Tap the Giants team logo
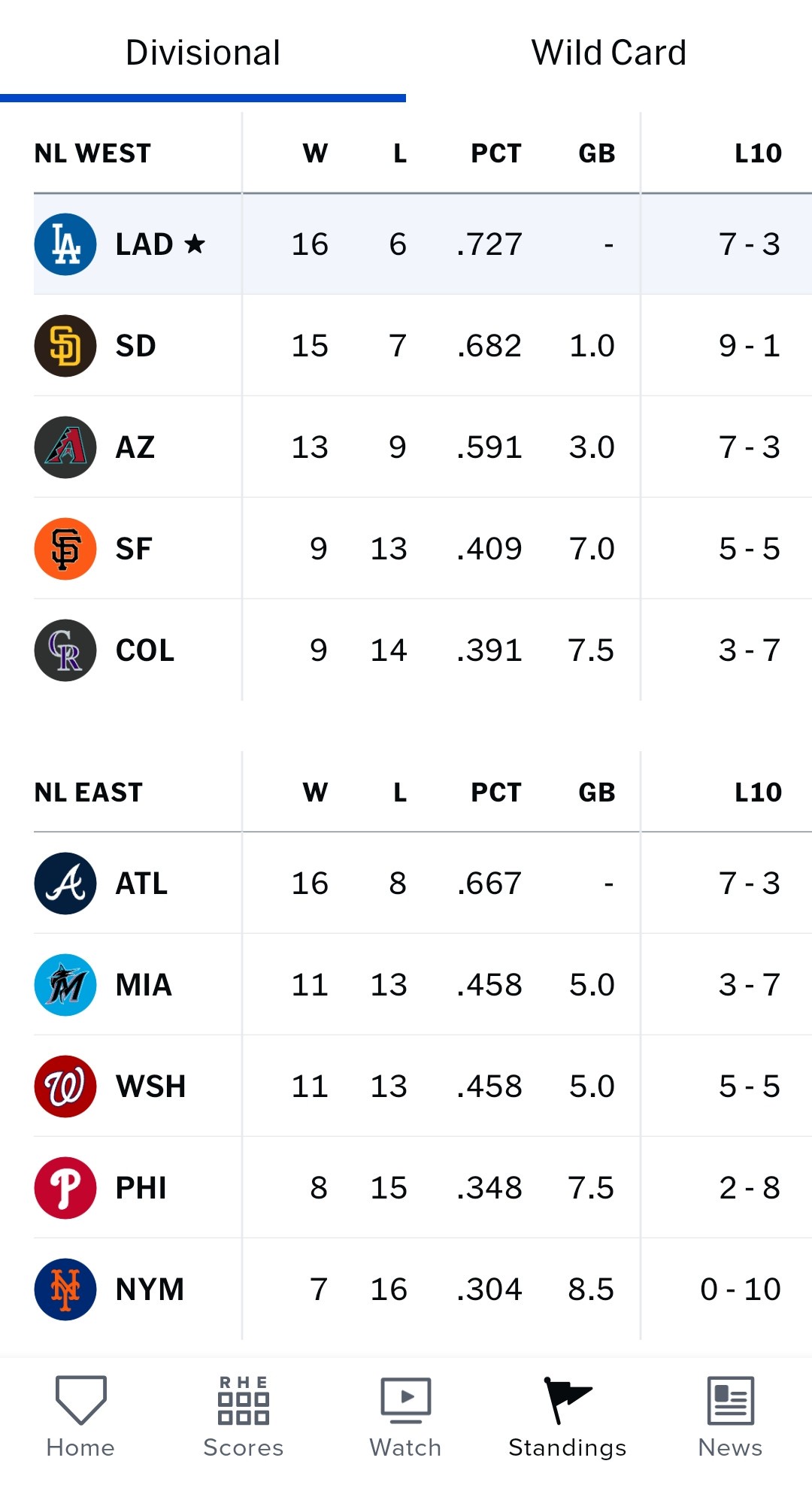The image size is (812, 1485). tap(65, 549)
